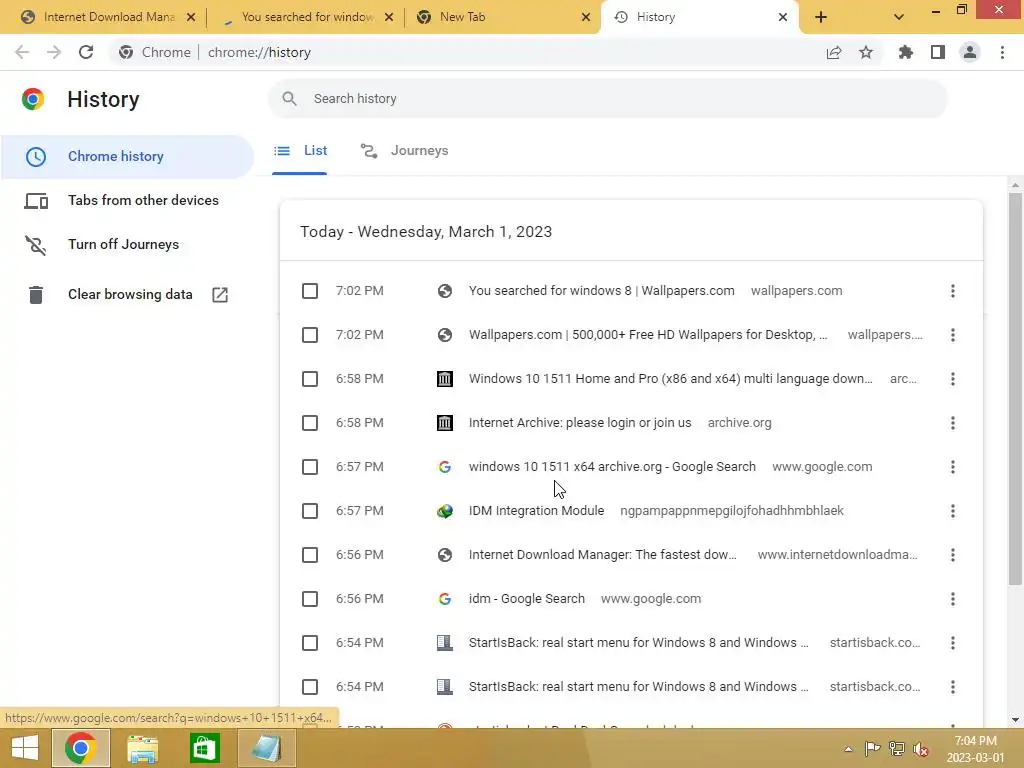The image size is (1024, 768).
Task: Open actions menu for 'windows 10 1511 x64' search row
Action: 953,467
